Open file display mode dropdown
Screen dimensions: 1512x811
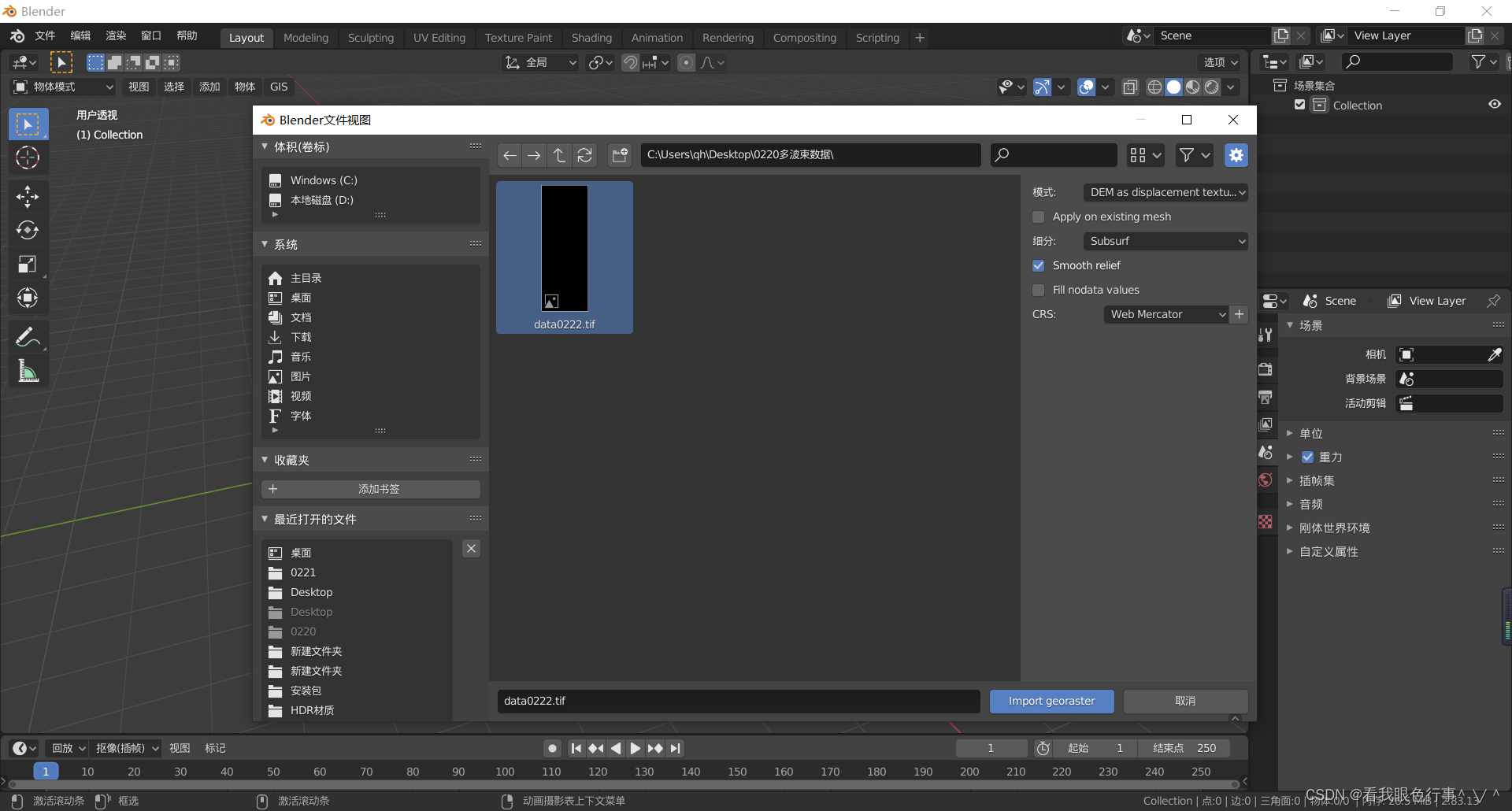click(1145, 155)
